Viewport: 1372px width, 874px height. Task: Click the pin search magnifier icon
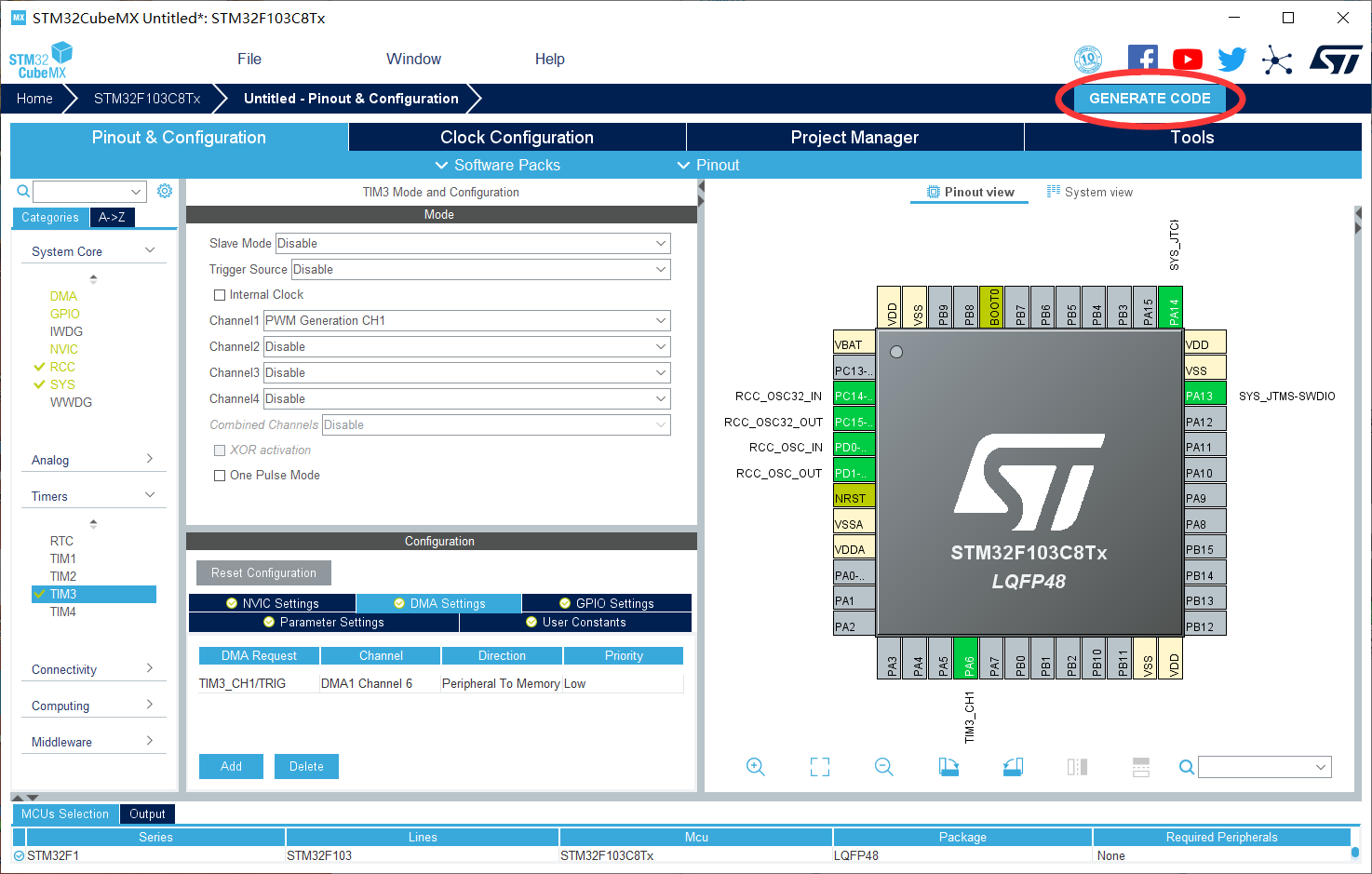click(1187, 767)
